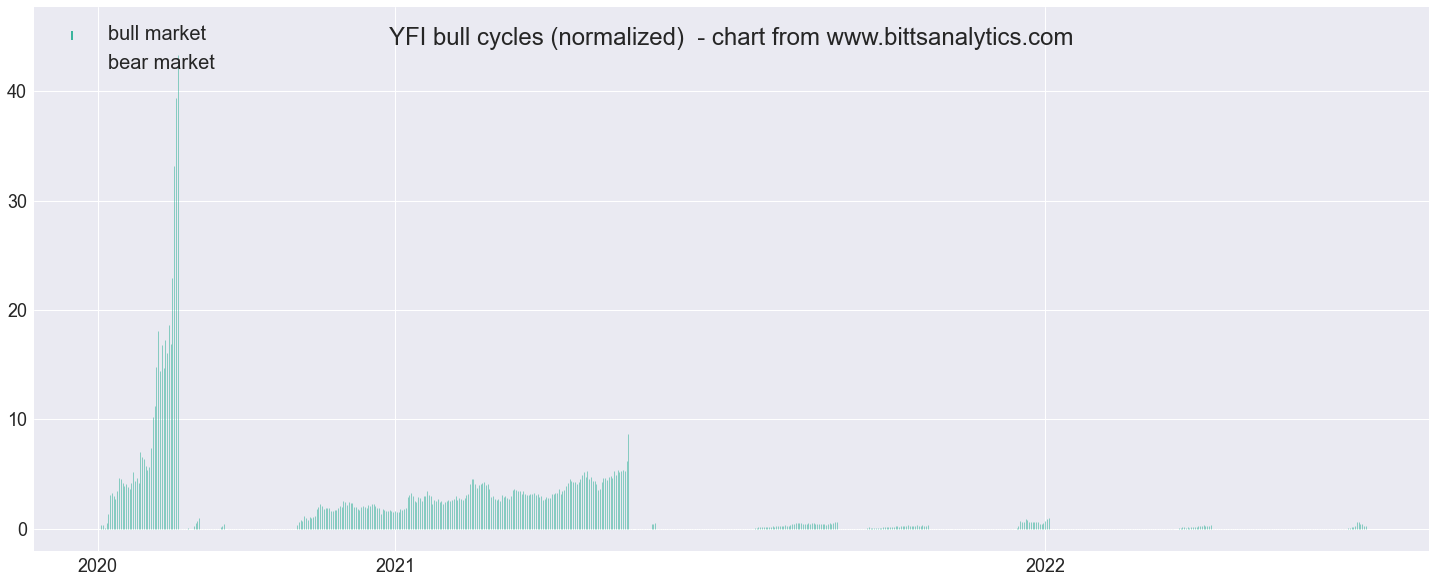Click the tiny isolated bars after mid-2021 spike

(x=654, y=525)
